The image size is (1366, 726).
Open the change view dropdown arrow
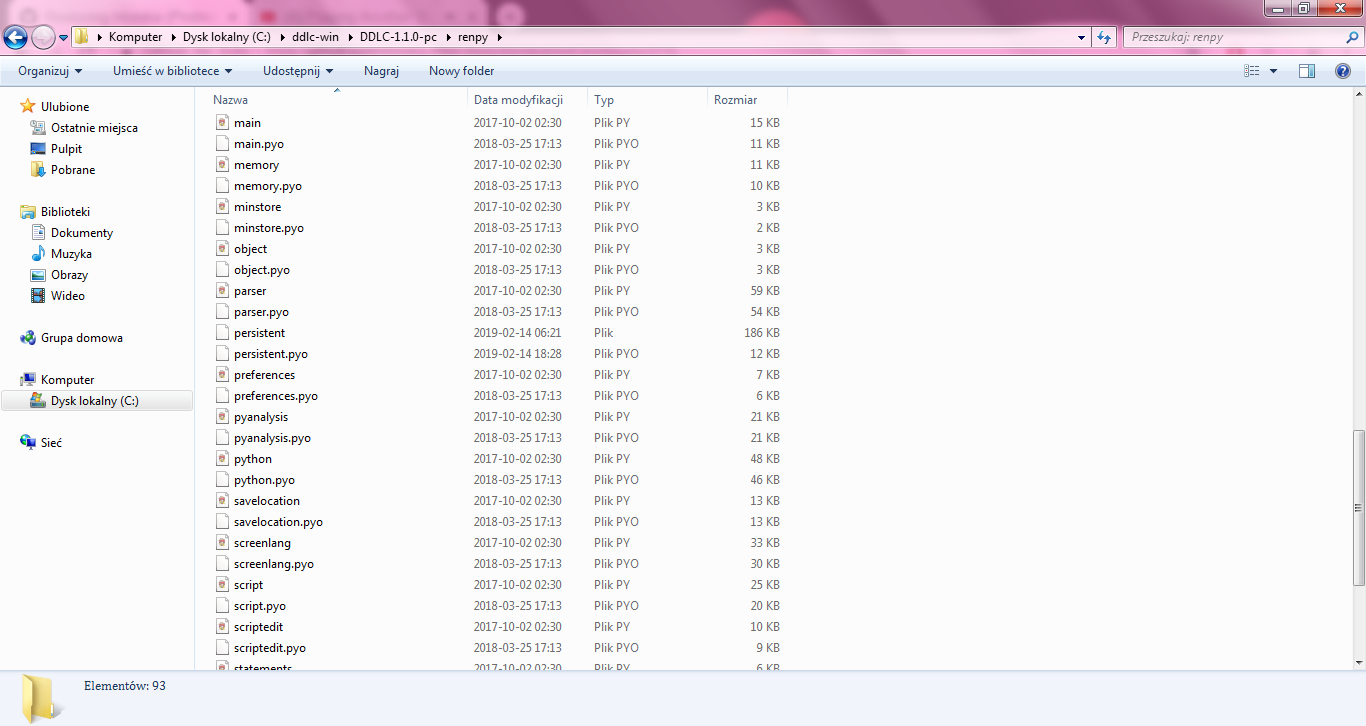[x=1273, y=70]
